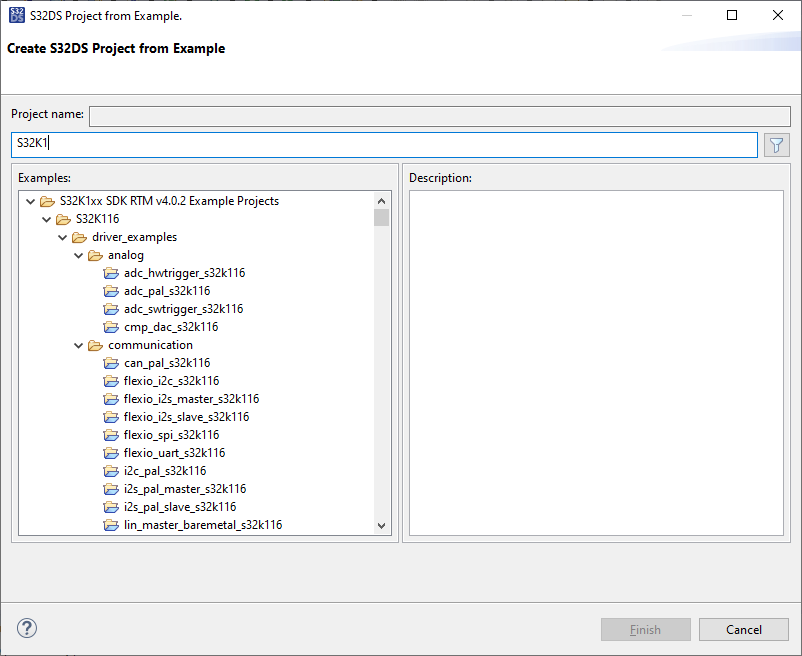Collapse S32K1xx SDK RTM Example Projects root

click(x=30, y=201)
